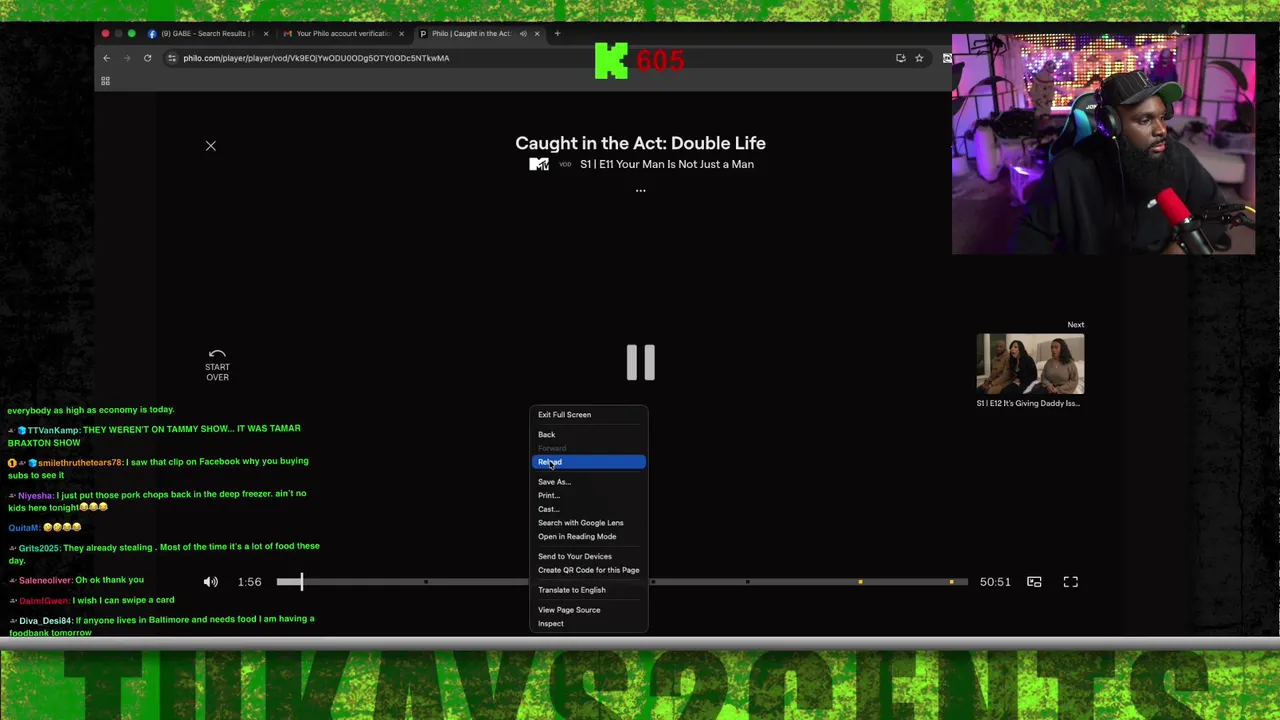Close the Philo video player with the X icon
Screen dimensions: 1280x720
[211, 146]
